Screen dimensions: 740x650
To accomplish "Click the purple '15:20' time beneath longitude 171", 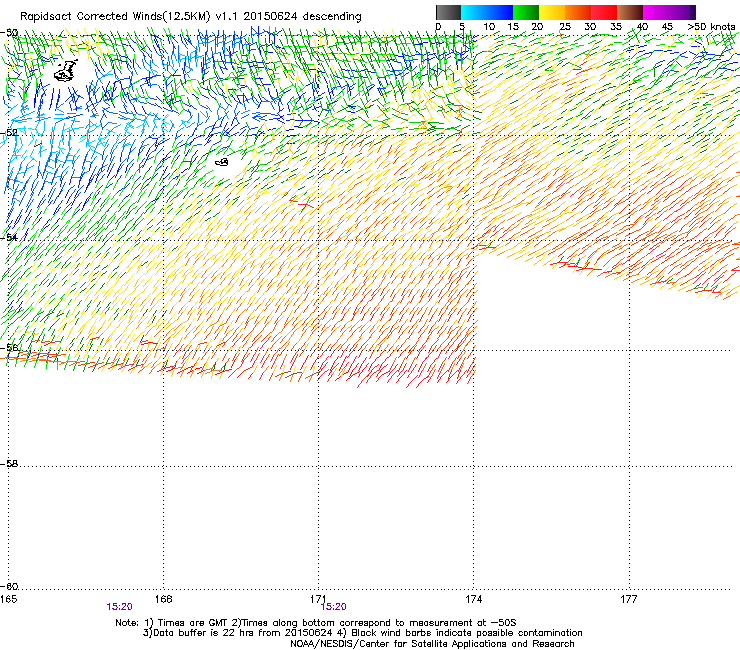I will 334,607.
